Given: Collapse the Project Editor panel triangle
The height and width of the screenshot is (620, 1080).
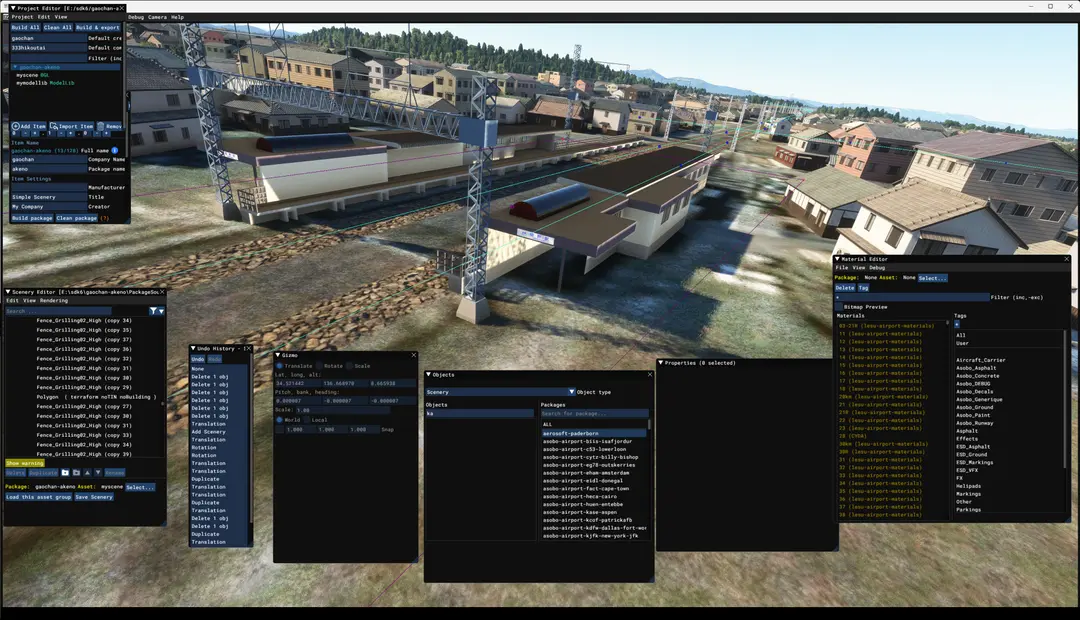Looking at the screenshot, I should tap(13, 8).
